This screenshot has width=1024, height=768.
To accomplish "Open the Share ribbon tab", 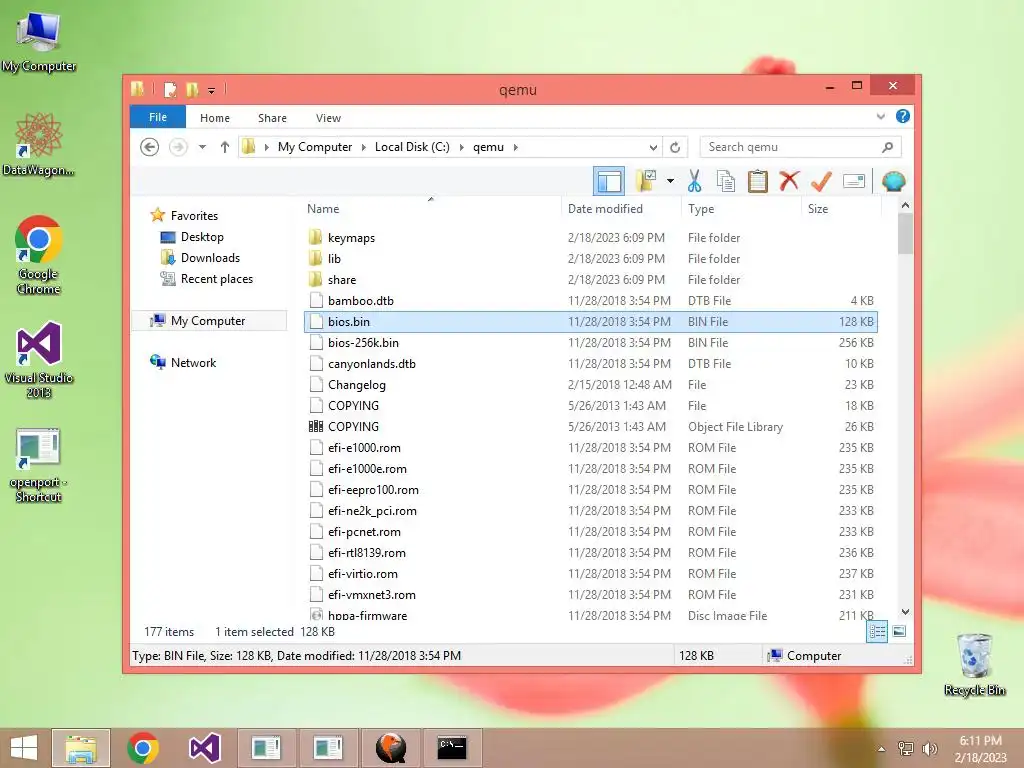I will pos(272,118).
